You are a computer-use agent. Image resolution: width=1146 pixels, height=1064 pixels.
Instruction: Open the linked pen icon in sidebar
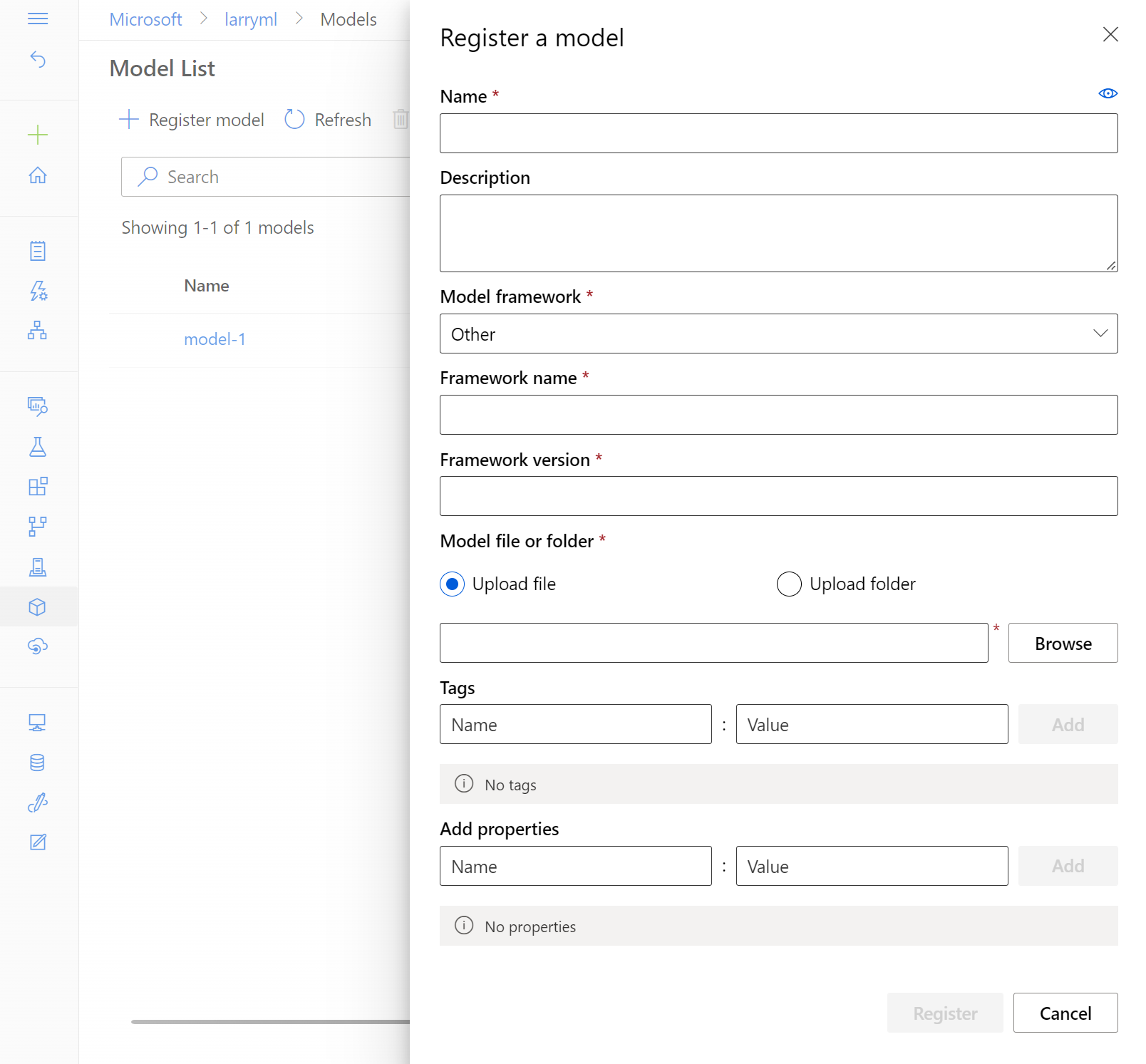38,802
